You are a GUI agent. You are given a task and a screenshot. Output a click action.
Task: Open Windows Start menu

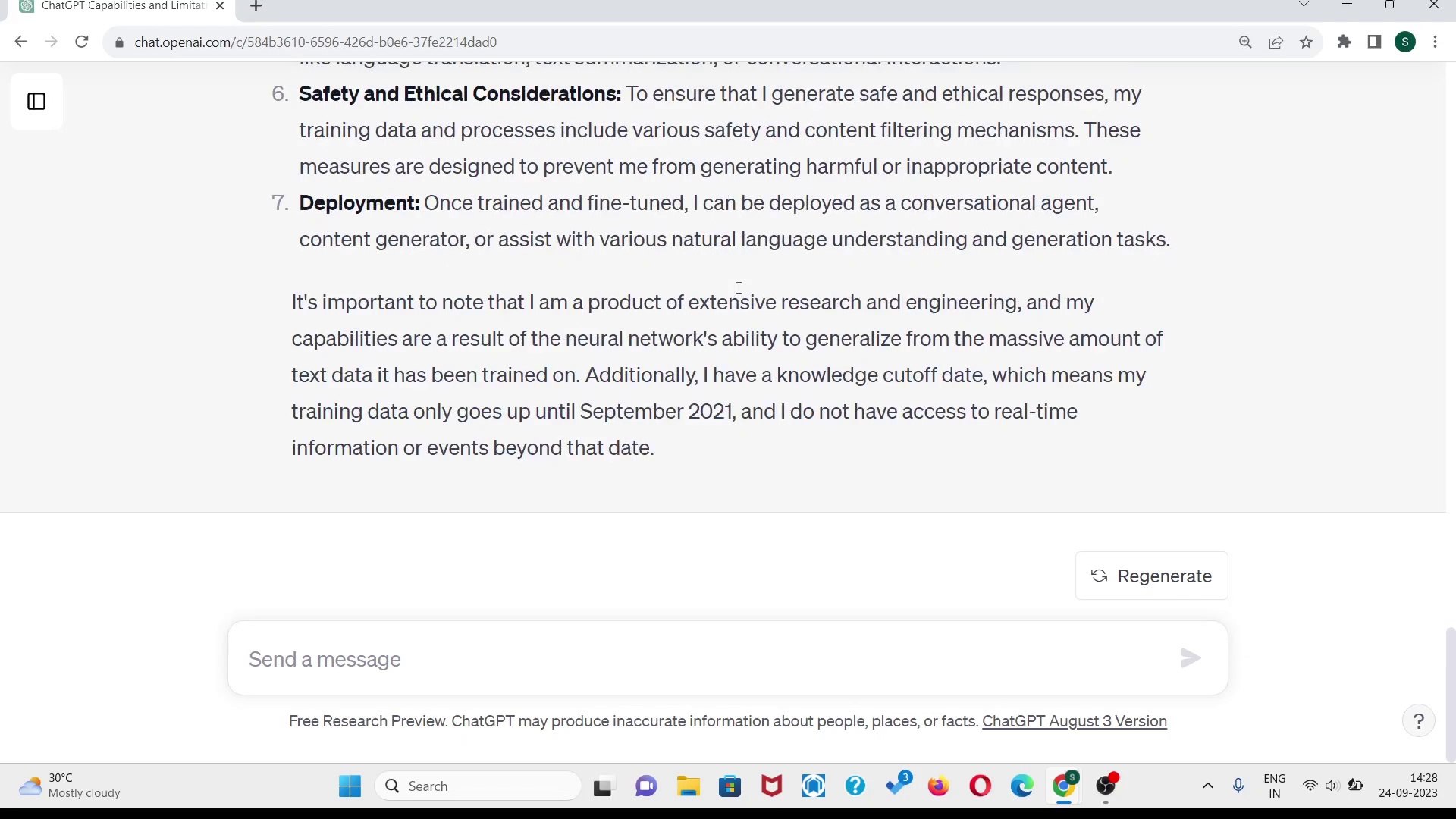click(350, 786)
